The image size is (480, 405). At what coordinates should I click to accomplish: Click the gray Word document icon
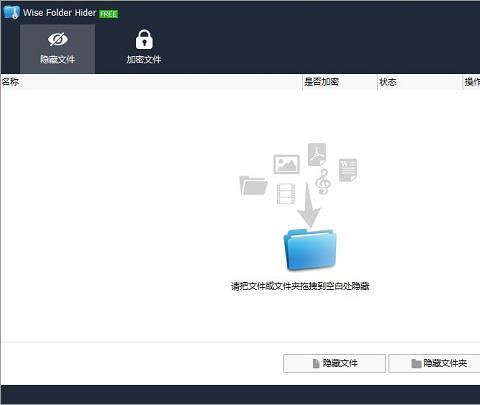point(348,170)
